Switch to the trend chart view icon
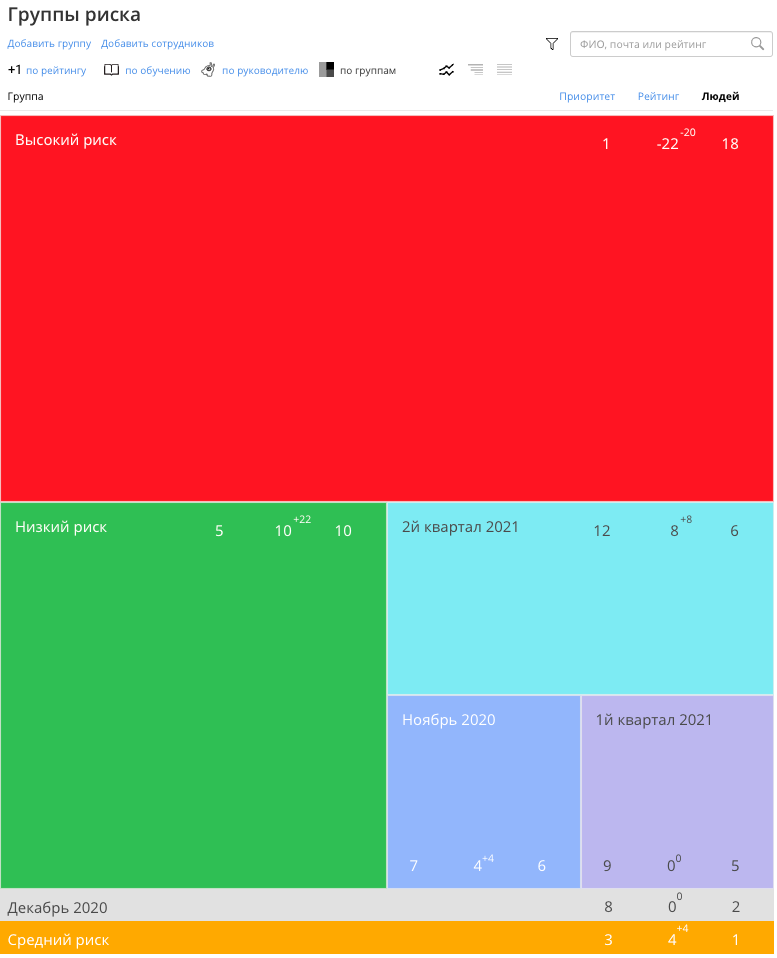The image size is (777, 958). pyautogui.click(x=447, y=70)
